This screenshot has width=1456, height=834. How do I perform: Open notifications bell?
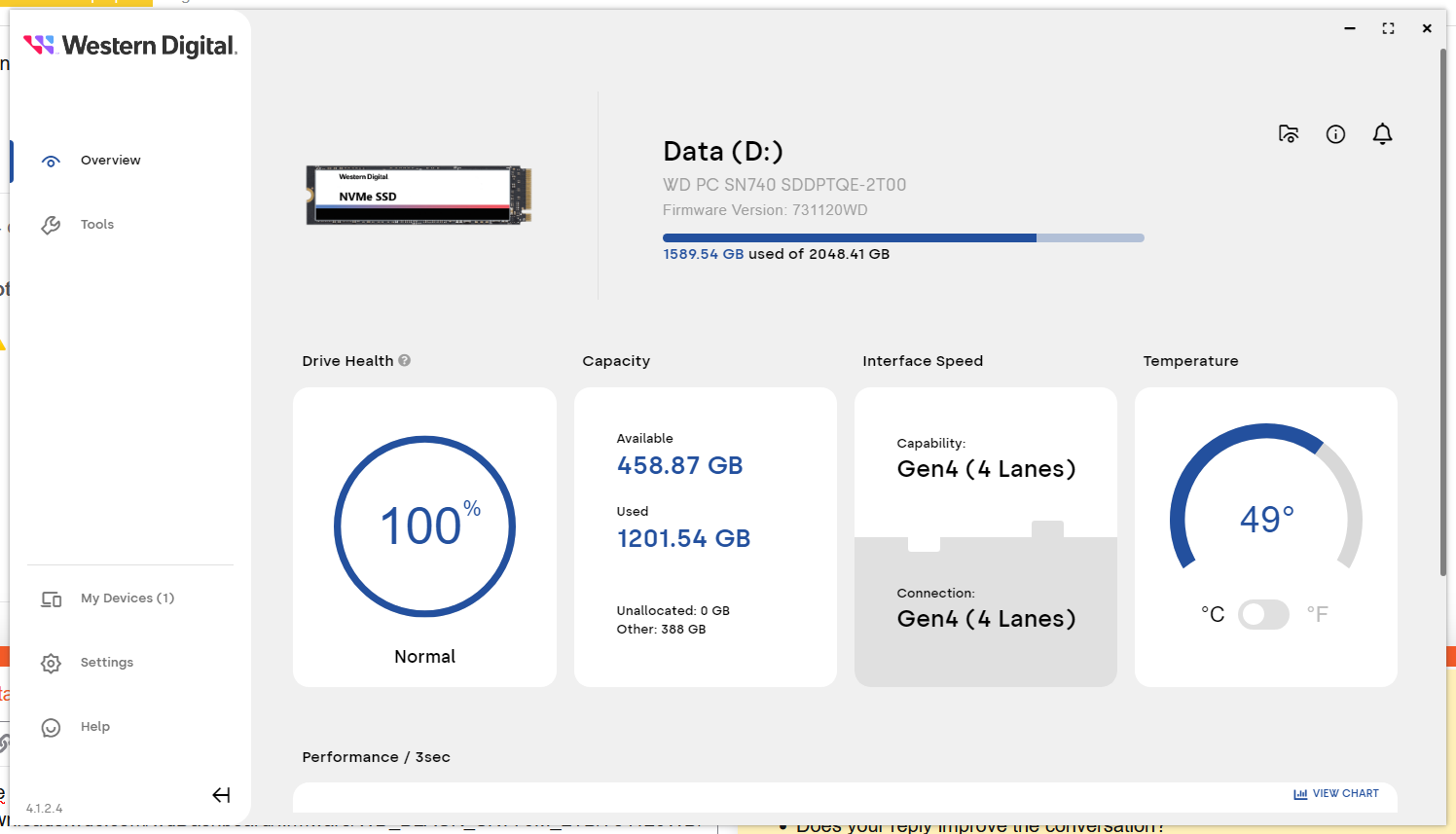[1382, 134]
